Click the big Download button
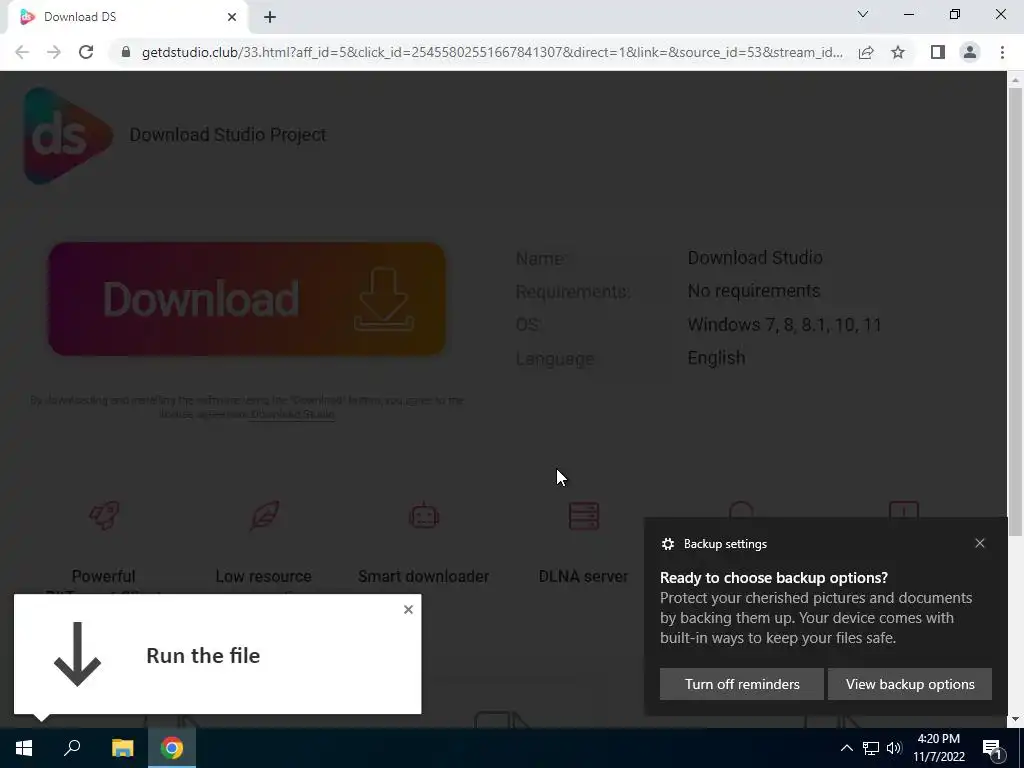 coord(247,299)
